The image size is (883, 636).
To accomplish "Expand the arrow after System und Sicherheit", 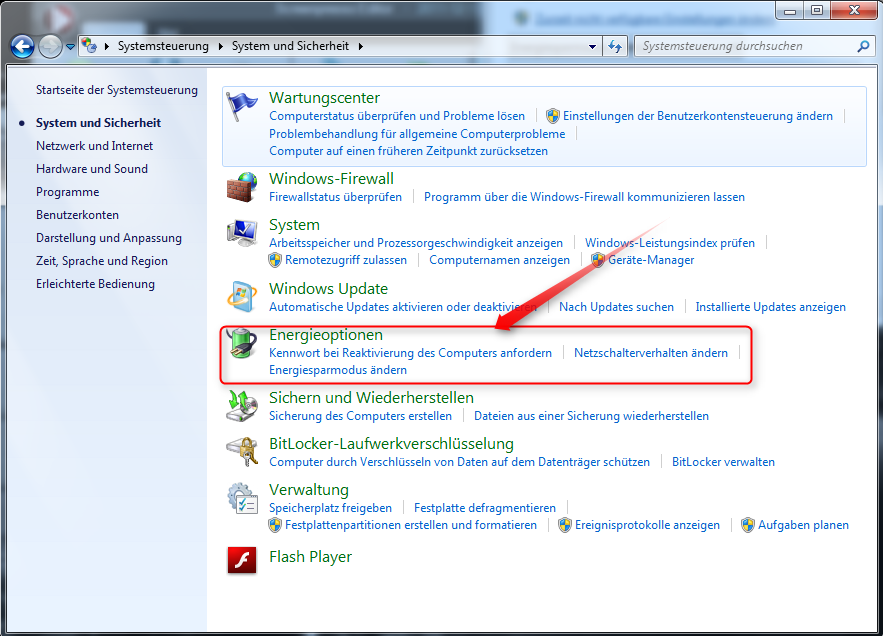I will (360, 46).
